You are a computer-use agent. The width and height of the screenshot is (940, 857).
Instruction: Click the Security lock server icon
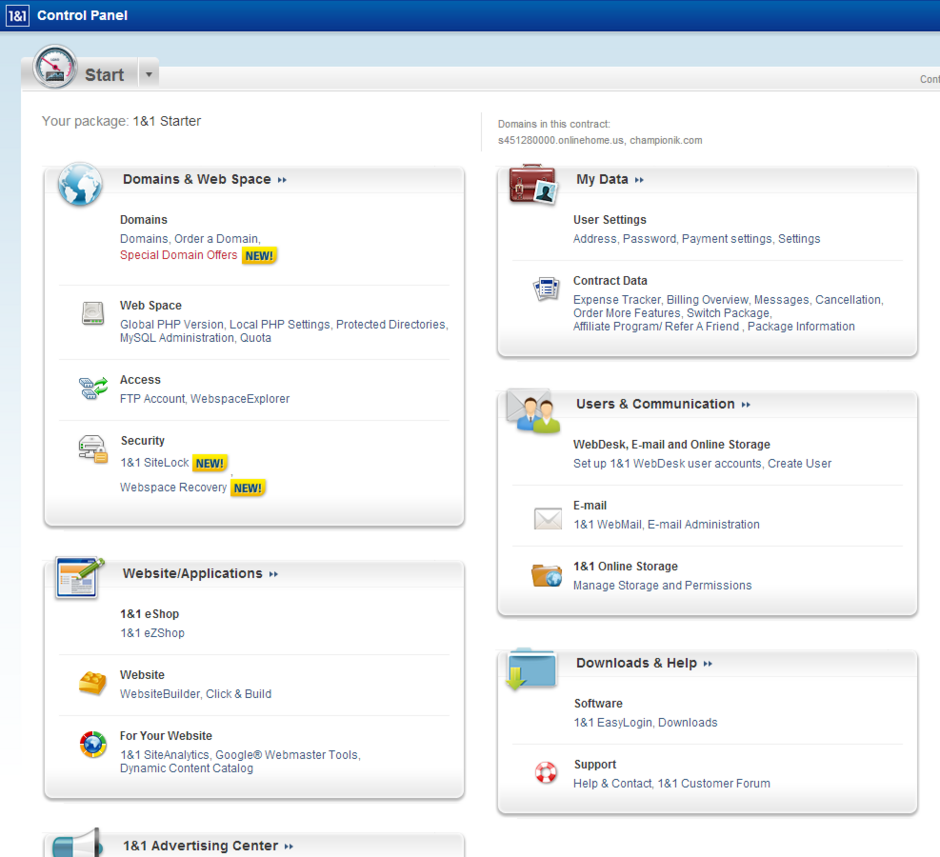[93, 449]
